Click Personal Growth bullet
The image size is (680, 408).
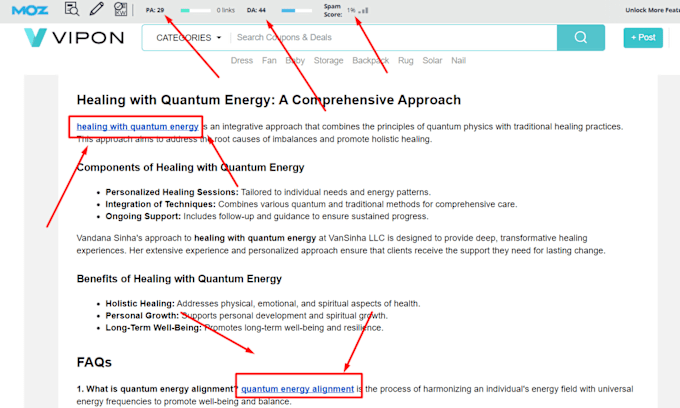tap(247, 316)
